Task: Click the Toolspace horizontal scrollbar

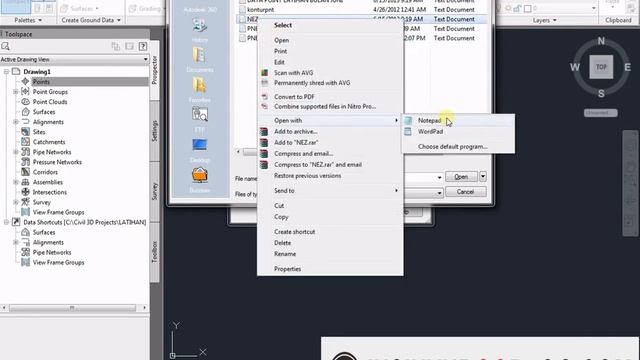Action: coord(73,308)
